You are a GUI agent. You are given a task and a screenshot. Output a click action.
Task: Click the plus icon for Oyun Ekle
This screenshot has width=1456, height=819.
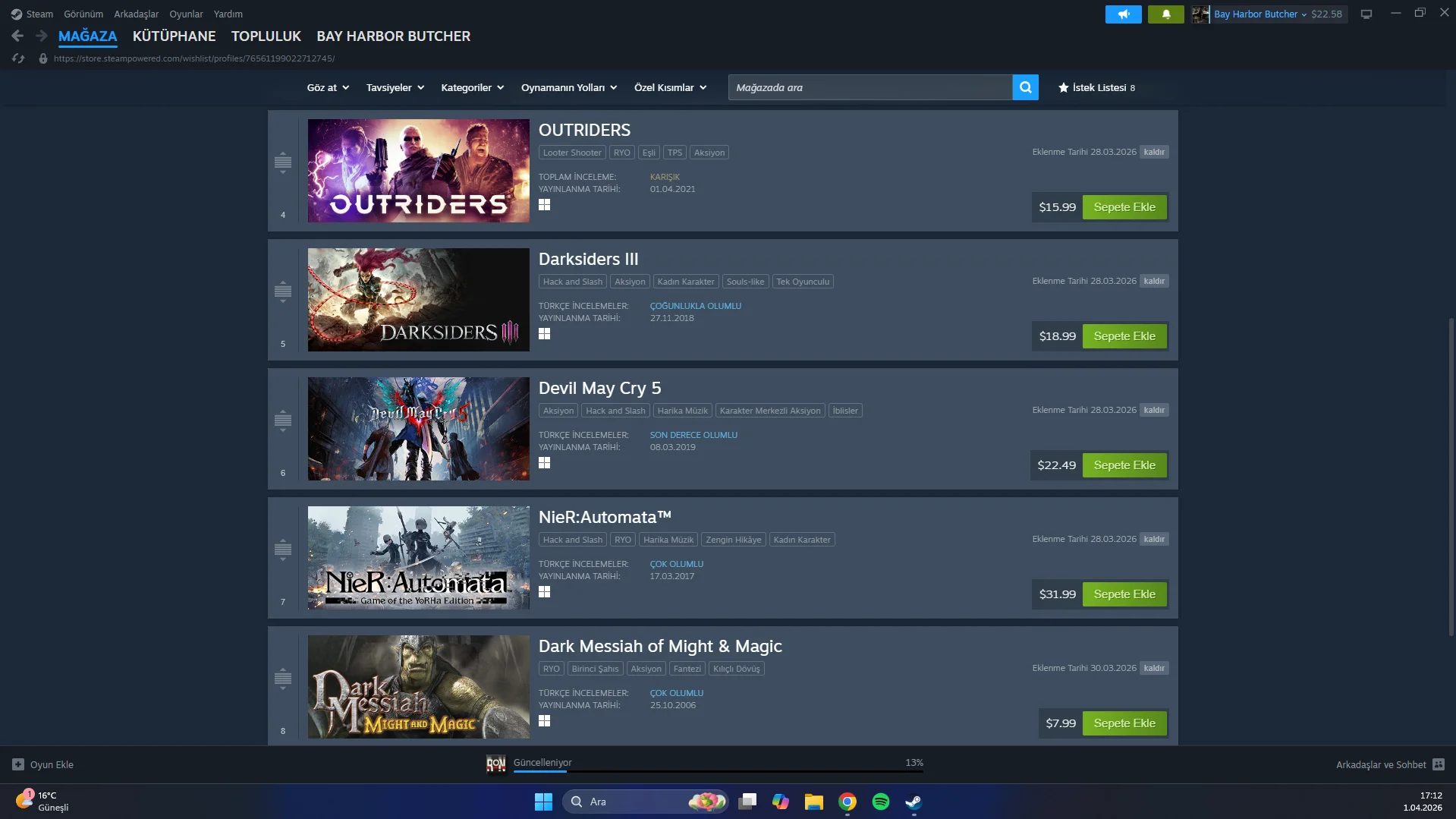click(x=18, y=764)
